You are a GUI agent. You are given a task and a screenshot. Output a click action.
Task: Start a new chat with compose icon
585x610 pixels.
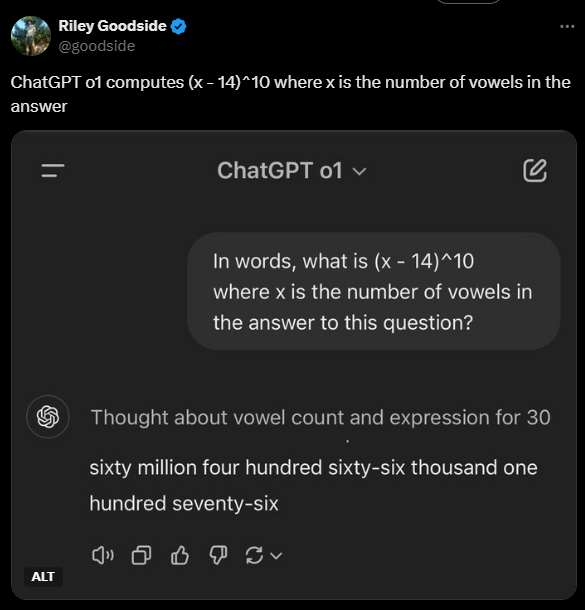tap(535, 170)
